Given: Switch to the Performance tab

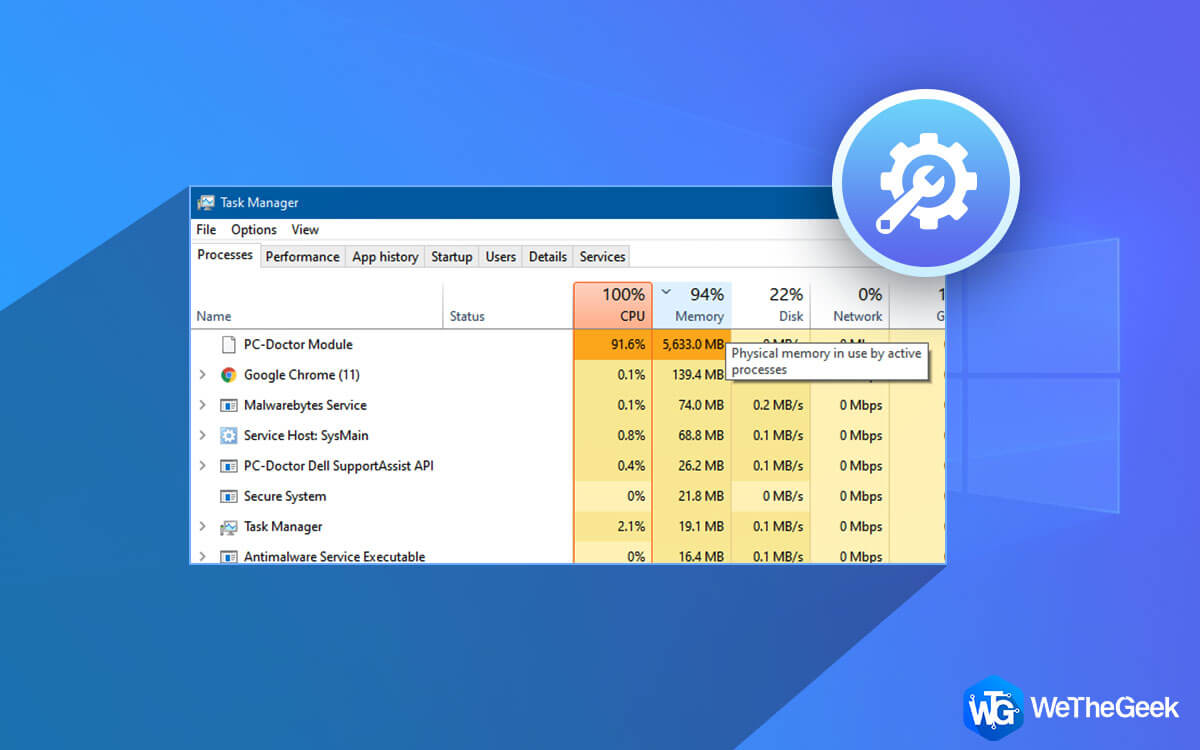Looking at the screenshot, I should coord(302,256).
